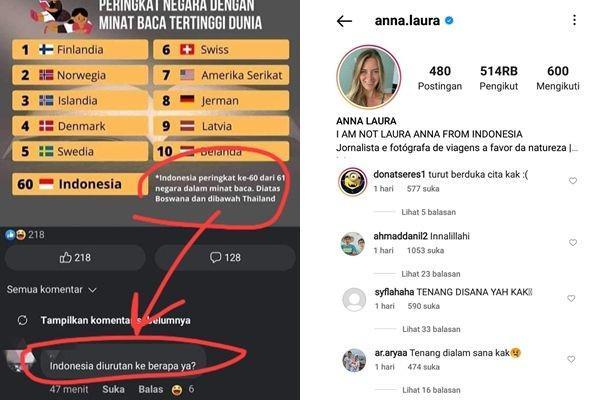Expand Lihat 33 balasan replies
The image size is (600, 400).
[x=431, y=329]
